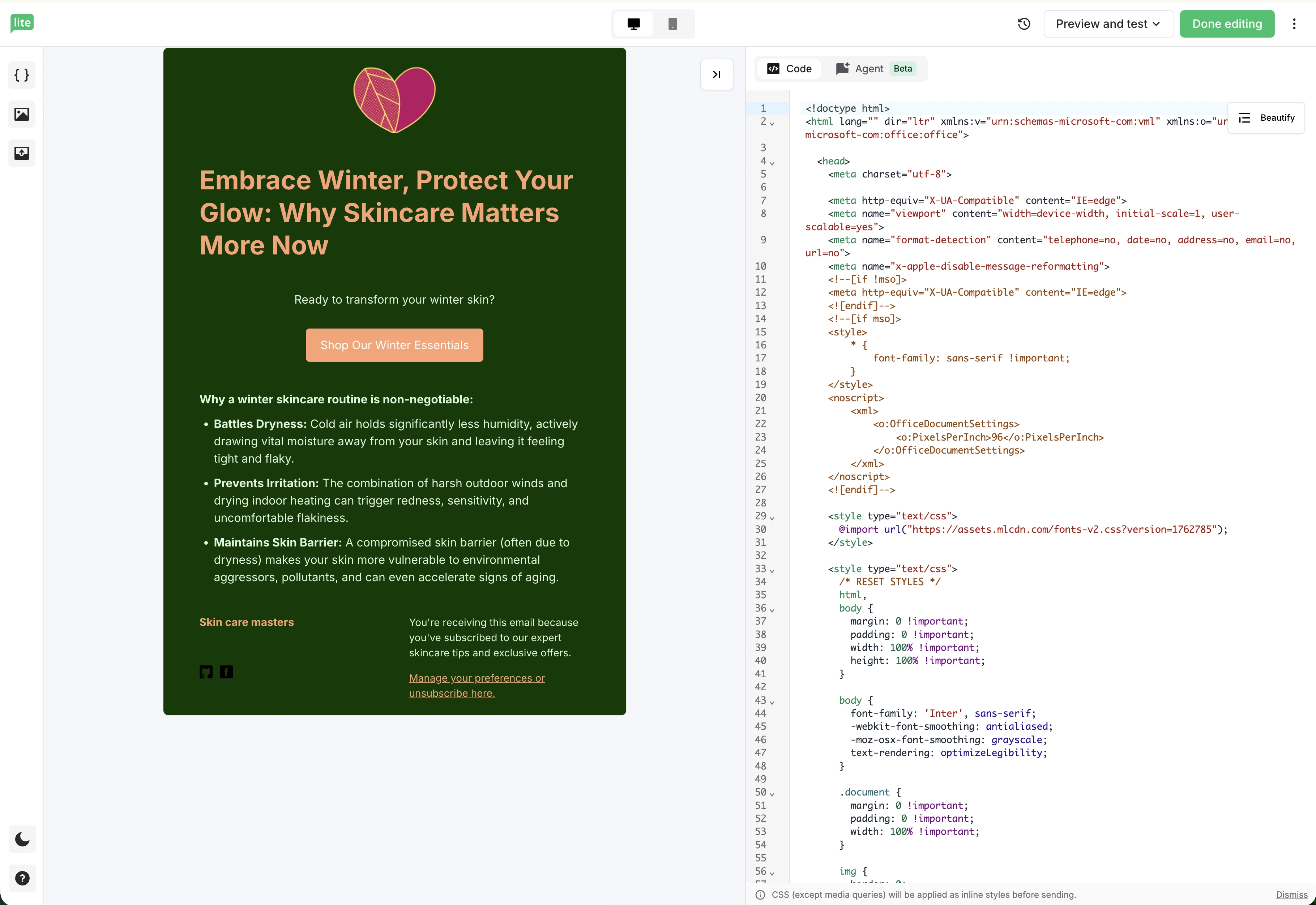Open Preview and test dropdown

(x=1108, y=24)
